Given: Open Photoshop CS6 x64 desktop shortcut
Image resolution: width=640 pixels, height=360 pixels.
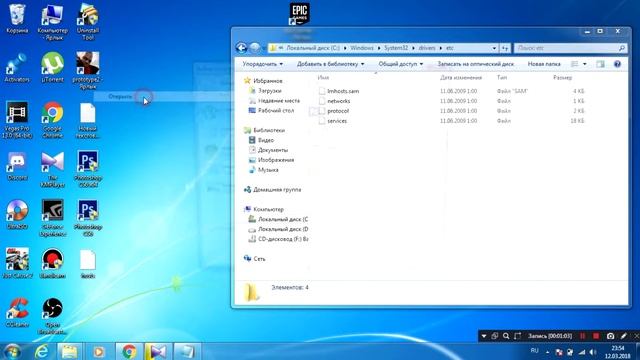Looking at the screenshot, I should 87,169.
